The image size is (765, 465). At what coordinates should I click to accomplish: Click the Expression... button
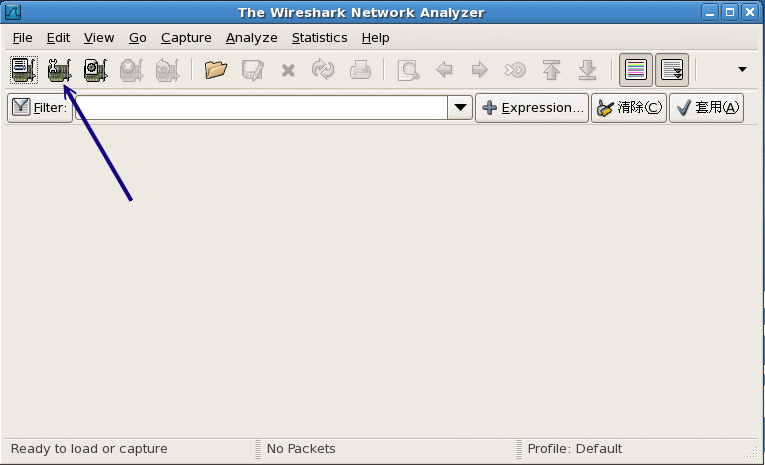[532, 108]
